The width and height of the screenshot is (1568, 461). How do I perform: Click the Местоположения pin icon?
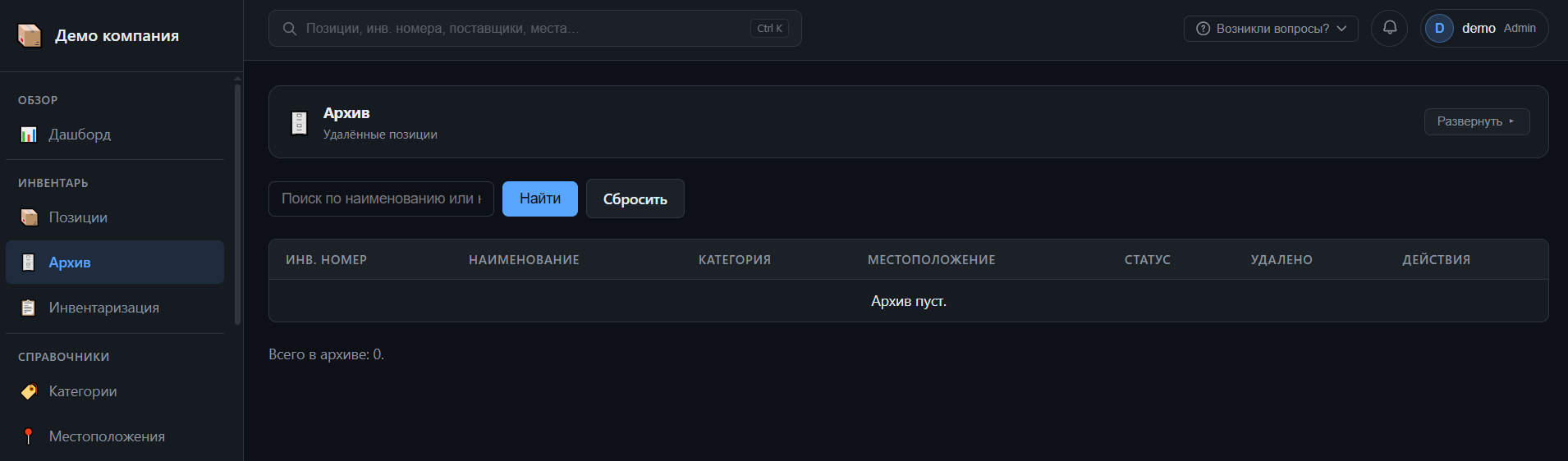[x=29, y=436]
